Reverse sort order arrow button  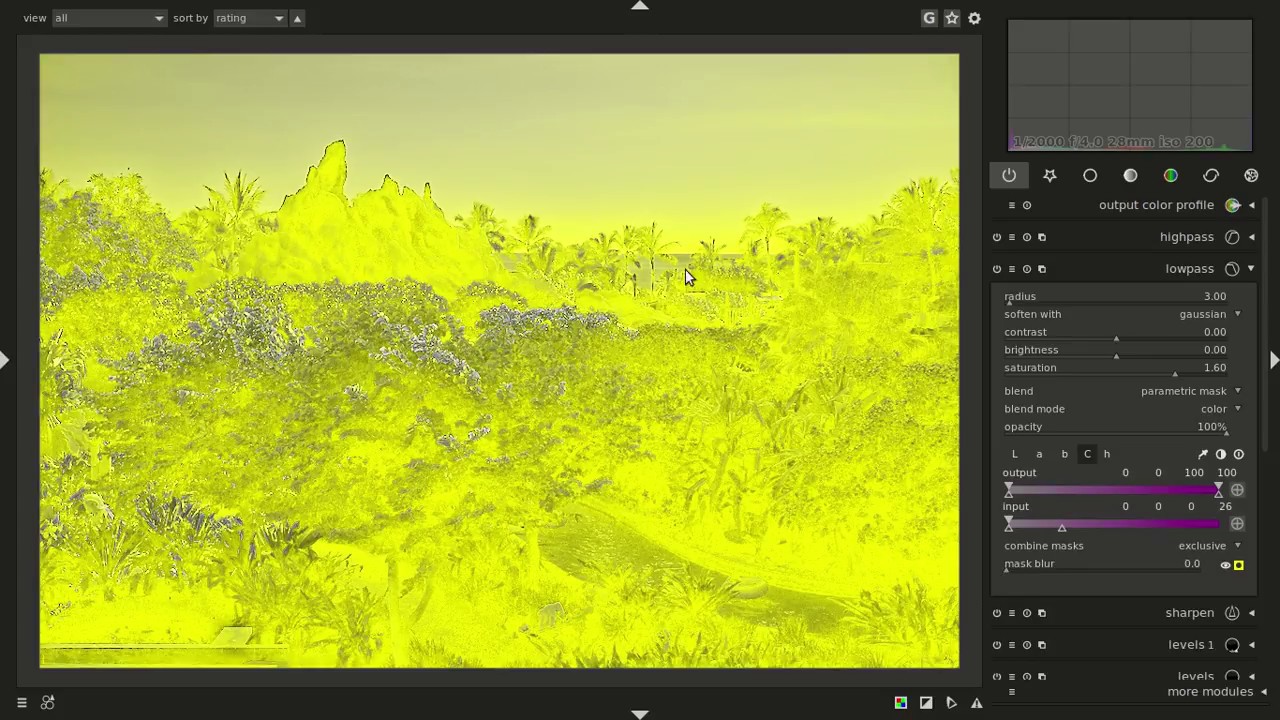point(297,18)
